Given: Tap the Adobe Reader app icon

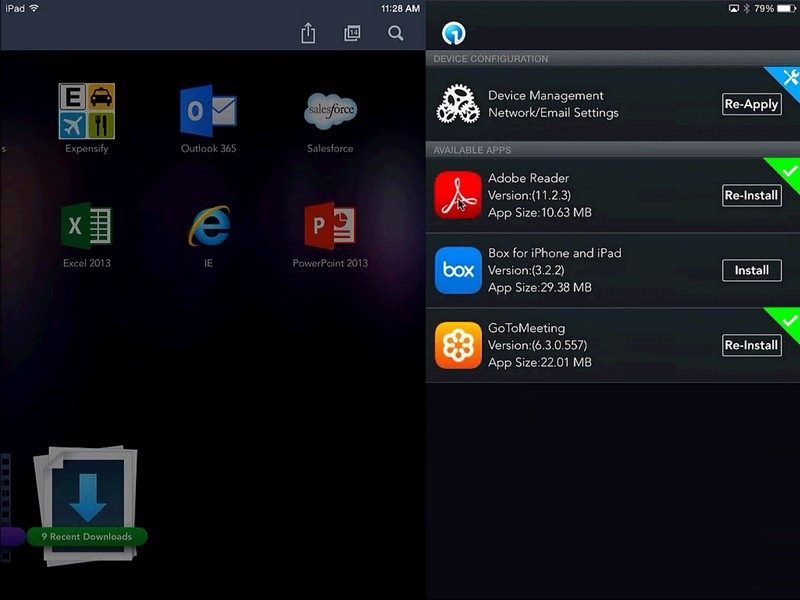Looking at the screenshot, I should point(458,195).
